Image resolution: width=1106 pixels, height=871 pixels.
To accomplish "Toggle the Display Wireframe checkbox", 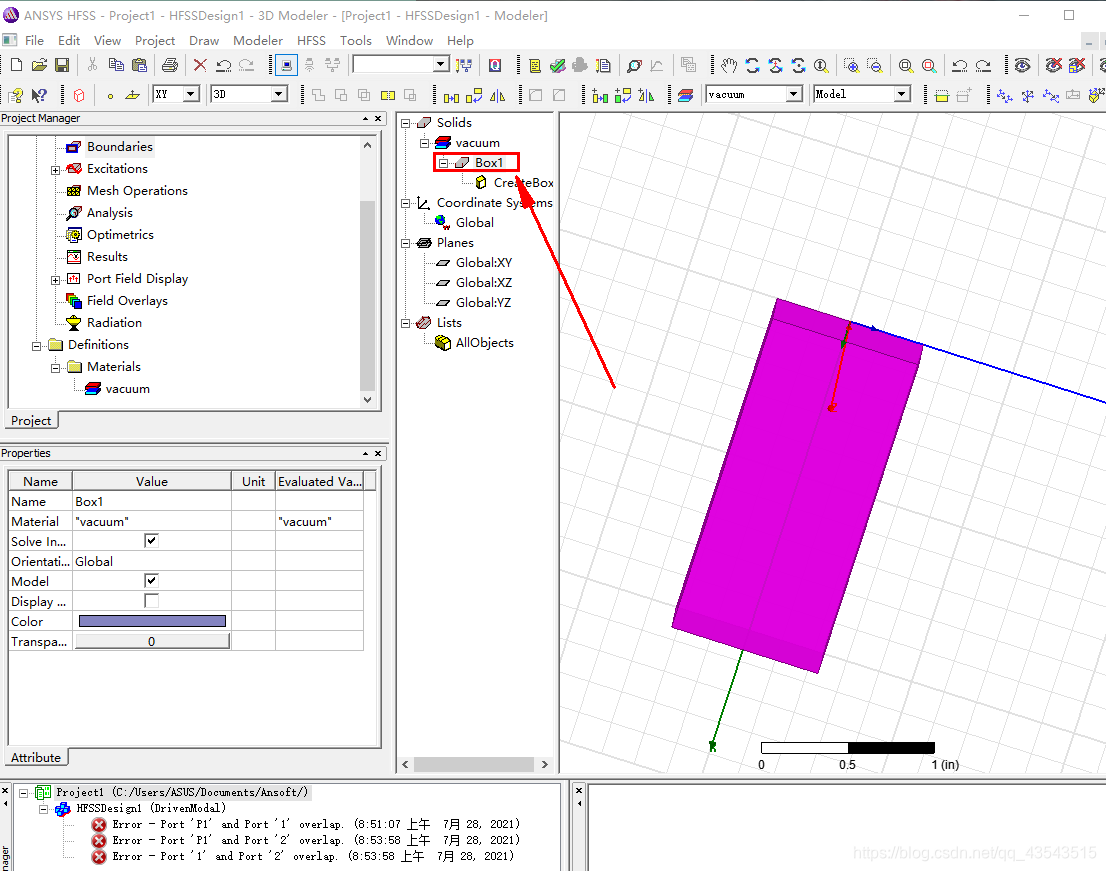I will 151,601.
